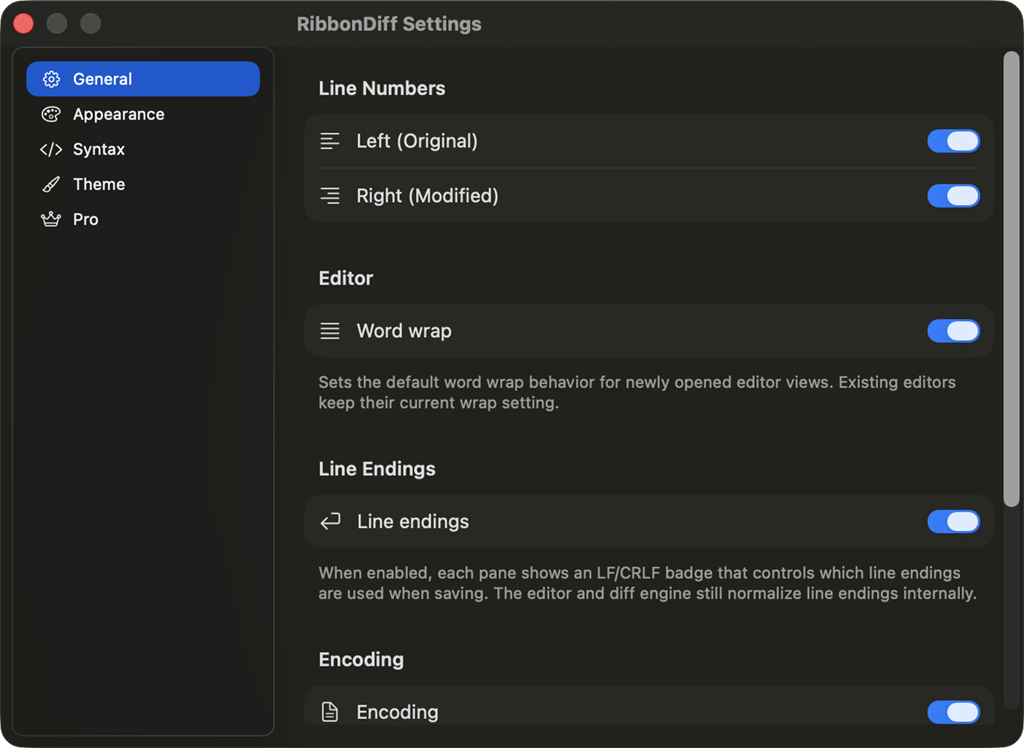
Task: Click the gear icon beside General
Action: coord(51,79)
